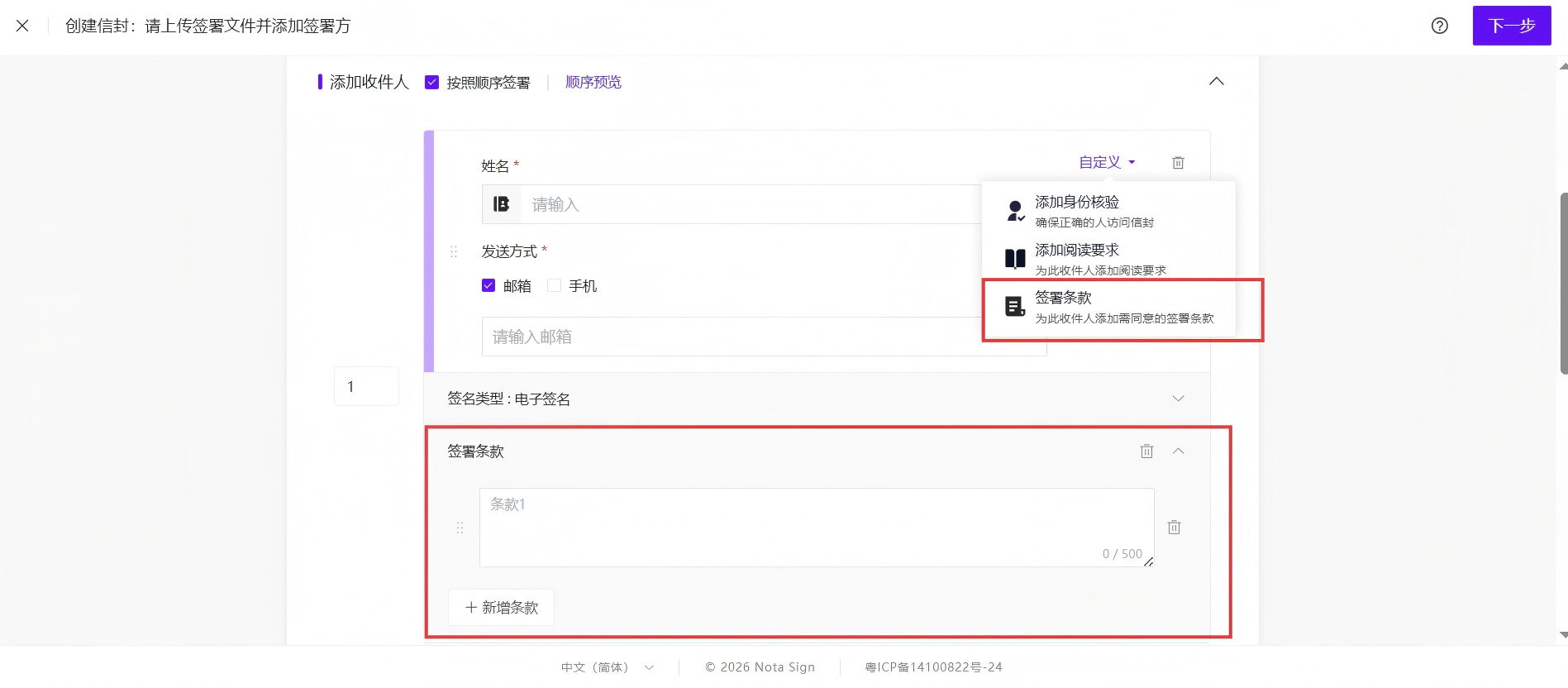The image size is (1568, 688).
Task: Click the recipient drag handle near 发送方式
Action: click(453, 251)
